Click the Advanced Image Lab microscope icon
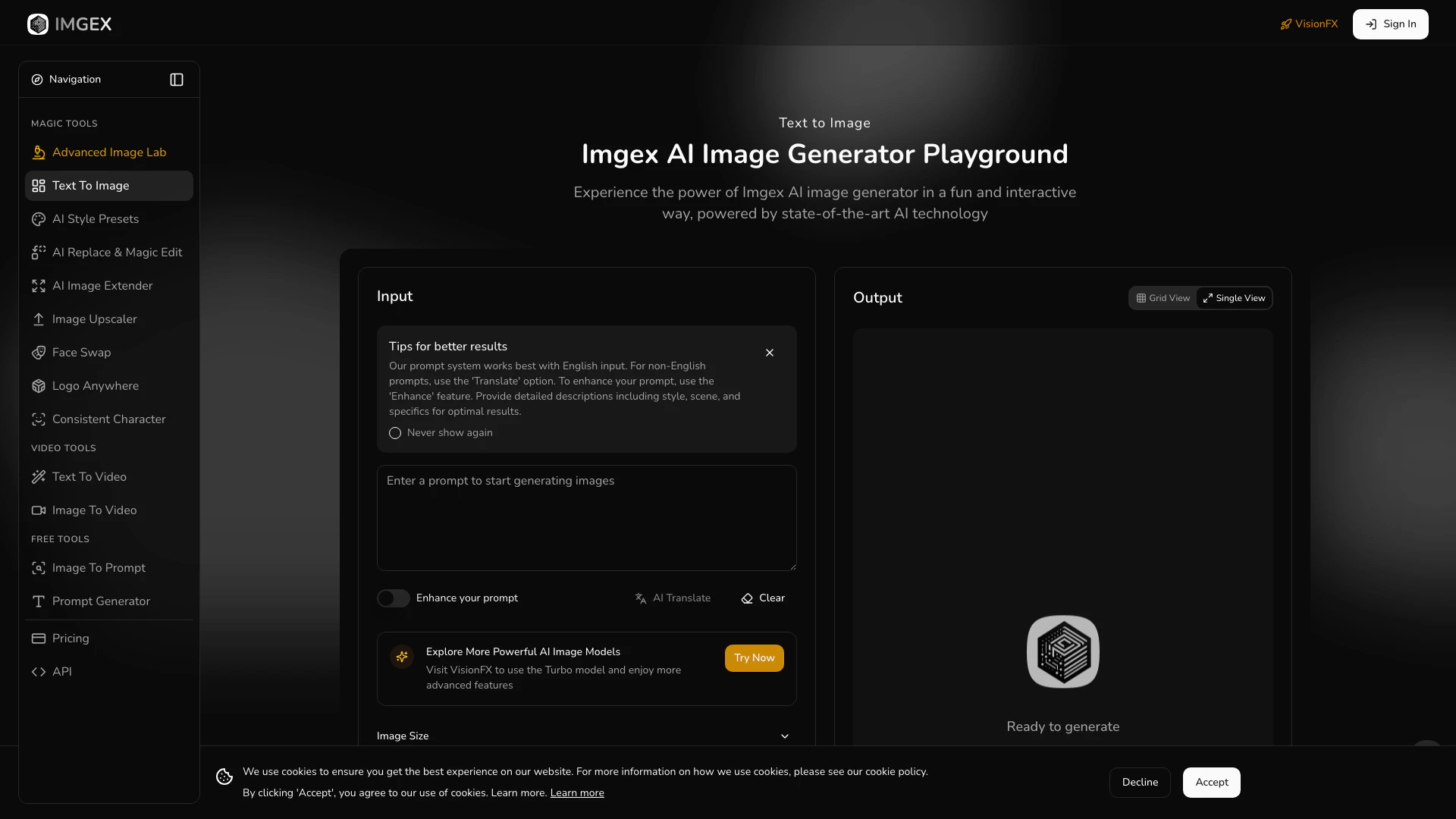The width and height of the screenshot is (1456, 819). (39, 152)
